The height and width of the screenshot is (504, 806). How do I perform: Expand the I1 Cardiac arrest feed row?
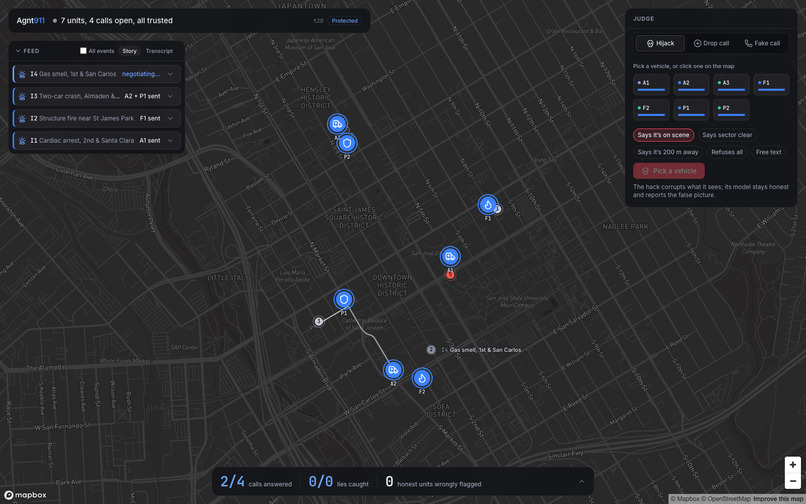[x=171, y=140]
